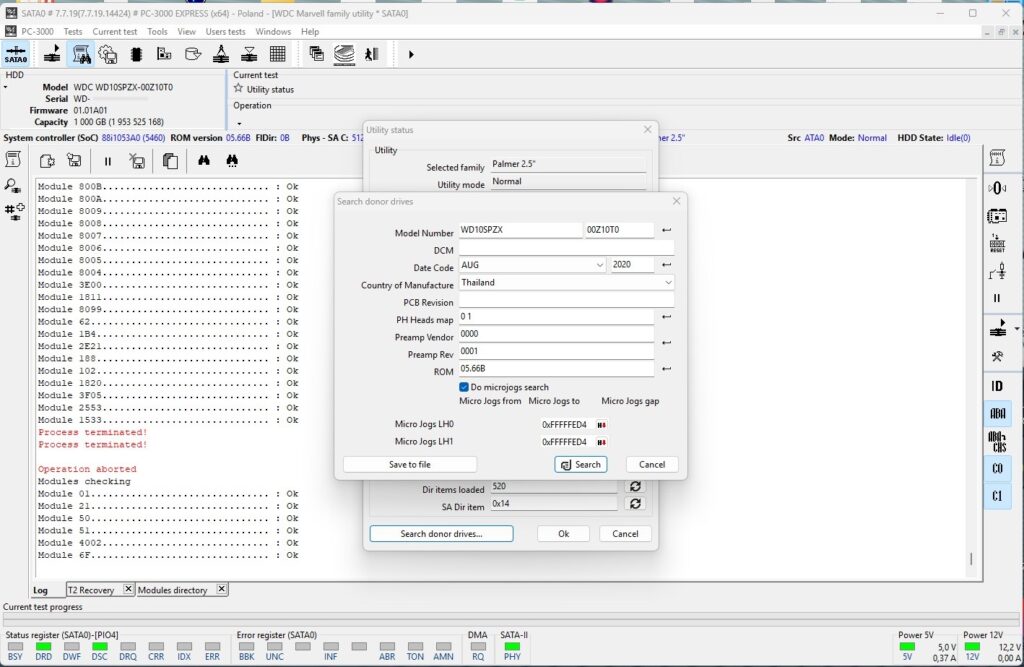The height and width of the screenshot is (667, 1024).
Task: Click the red icon beside Micro Jogs LH0
Action: (x=601, y=425)
